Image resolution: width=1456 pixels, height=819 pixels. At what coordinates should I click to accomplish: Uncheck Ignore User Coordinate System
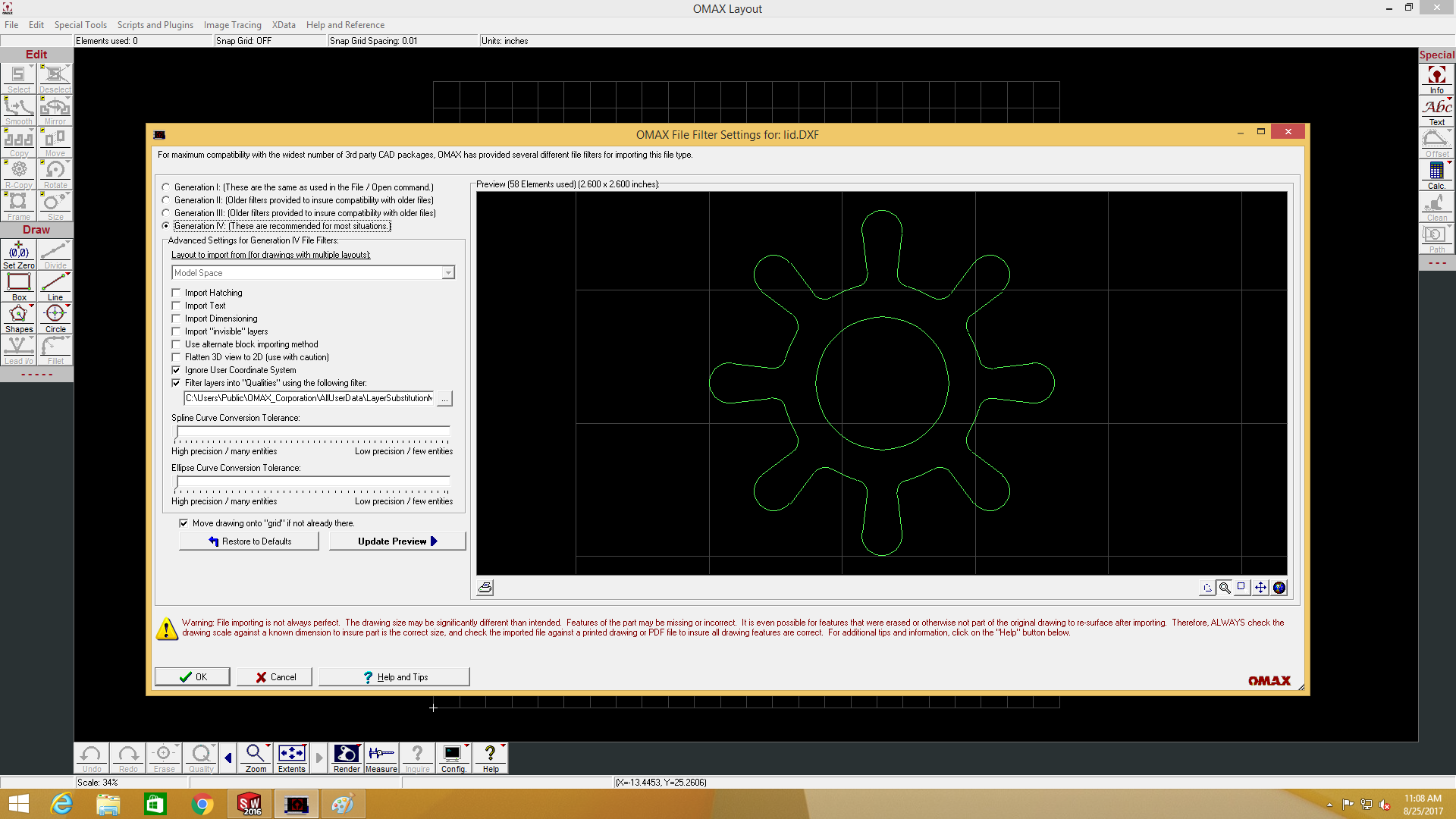click(177, 370)
